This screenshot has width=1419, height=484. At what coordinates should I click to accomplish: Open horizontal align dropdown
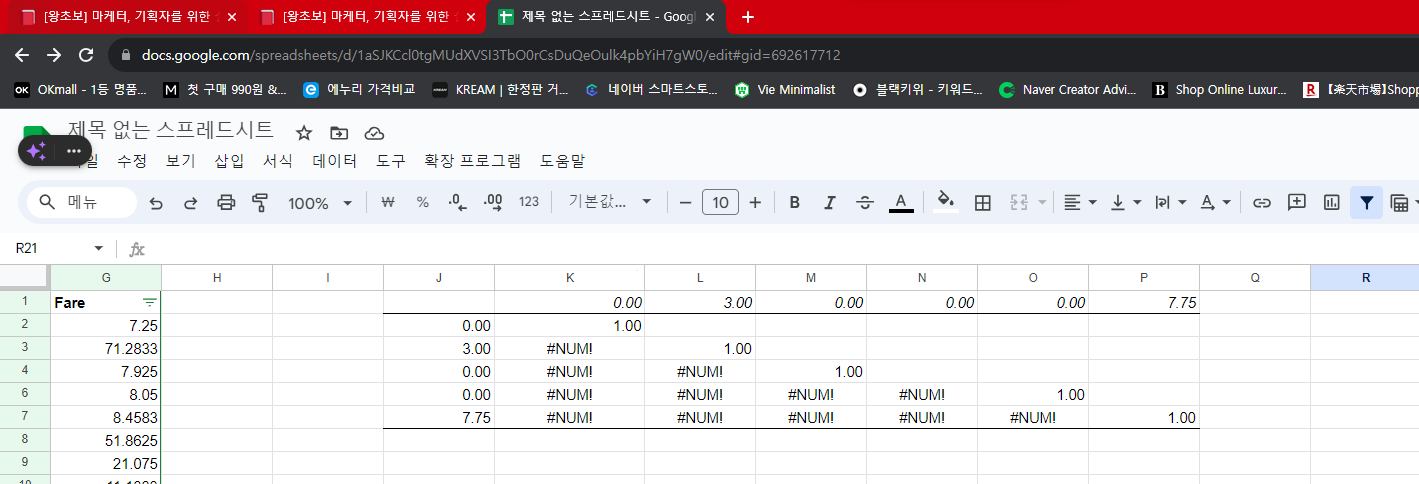[x=1079, y=202]
